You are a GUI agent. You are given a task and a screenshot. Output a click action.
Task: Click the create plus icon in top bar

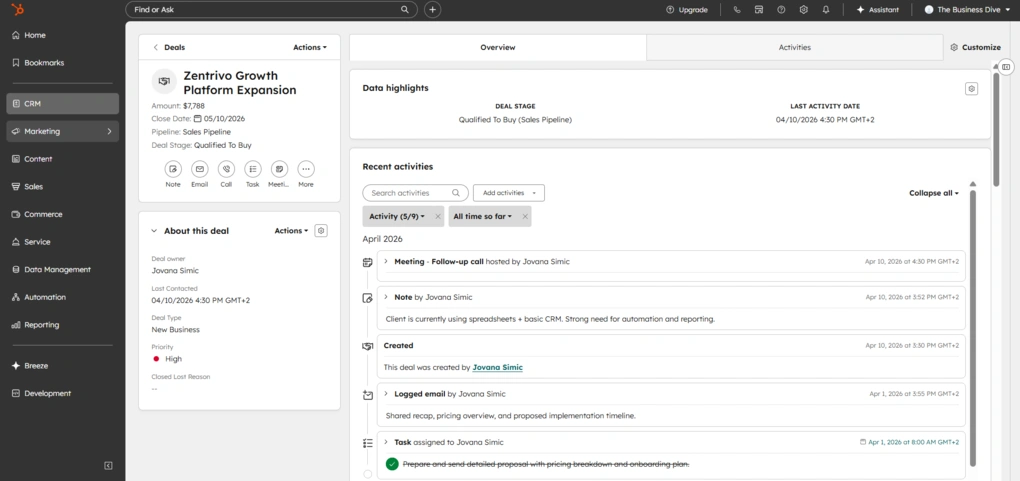coord(432,10)
